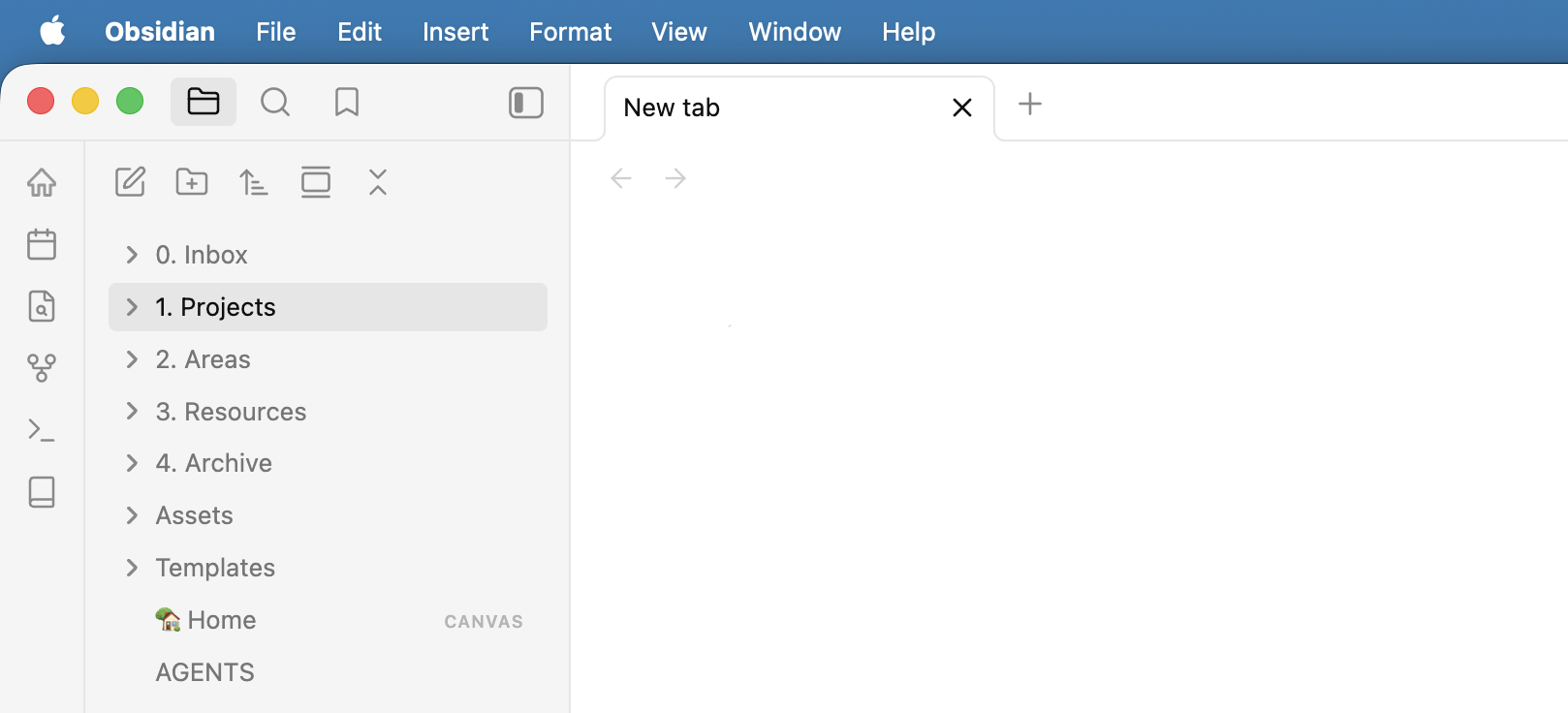Open the View menu
The image size is (1568, 713).
click(x=679, y=32)
